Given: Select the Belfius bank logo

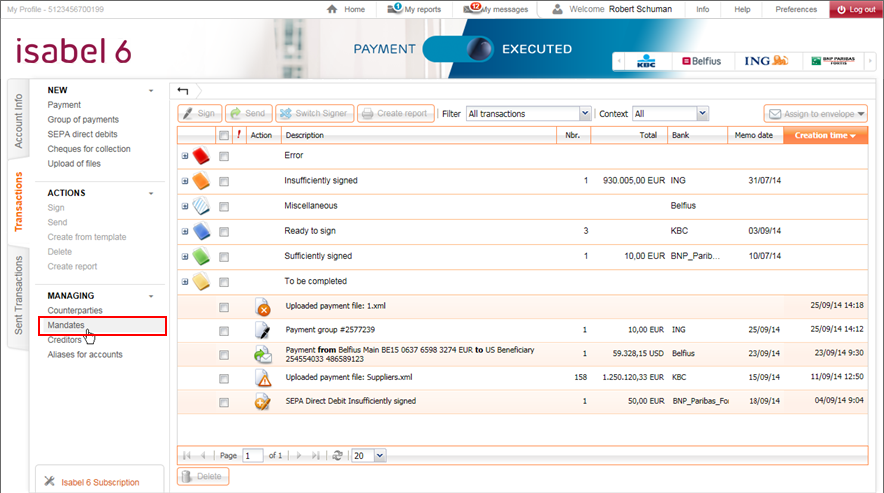Looking at the screenshot, I should (701, 61).
